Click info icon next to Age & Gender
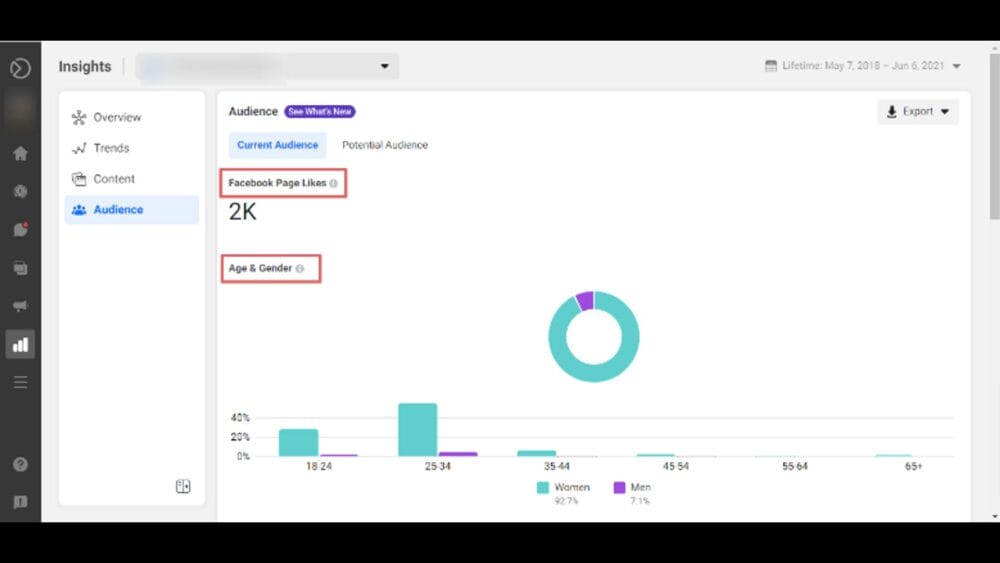 point(300,269)
